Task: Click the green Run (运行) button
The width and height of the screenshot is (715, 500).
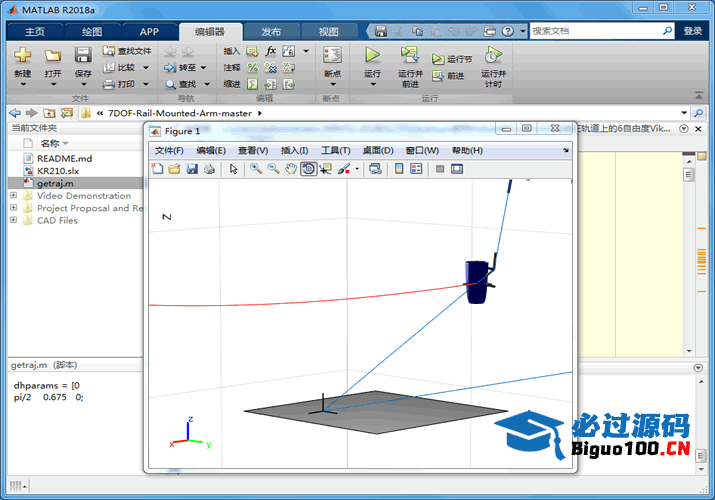Action: tap(372, 58)
